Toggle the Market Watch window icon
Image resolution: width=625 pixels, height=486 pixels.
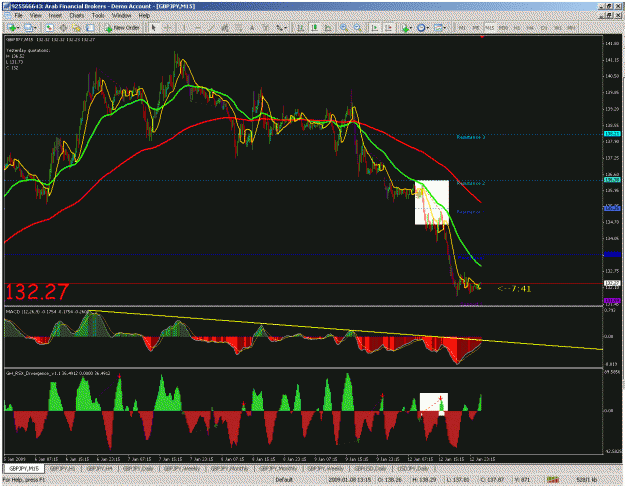[49, 28]
